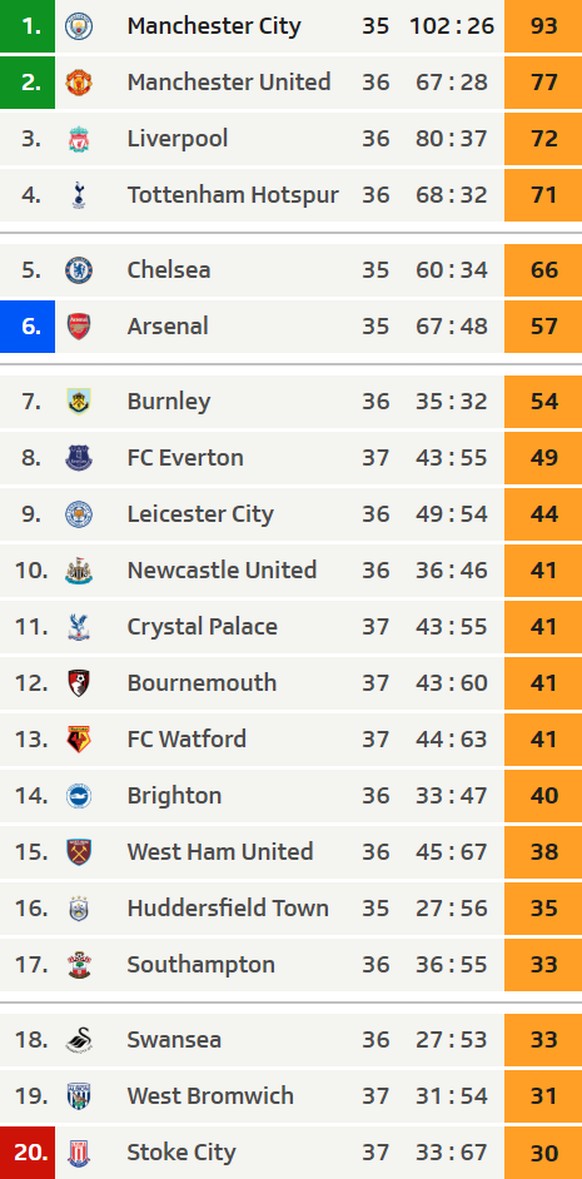Select the Swansea team name
582x1179 pixels.
pos(174,1040)
